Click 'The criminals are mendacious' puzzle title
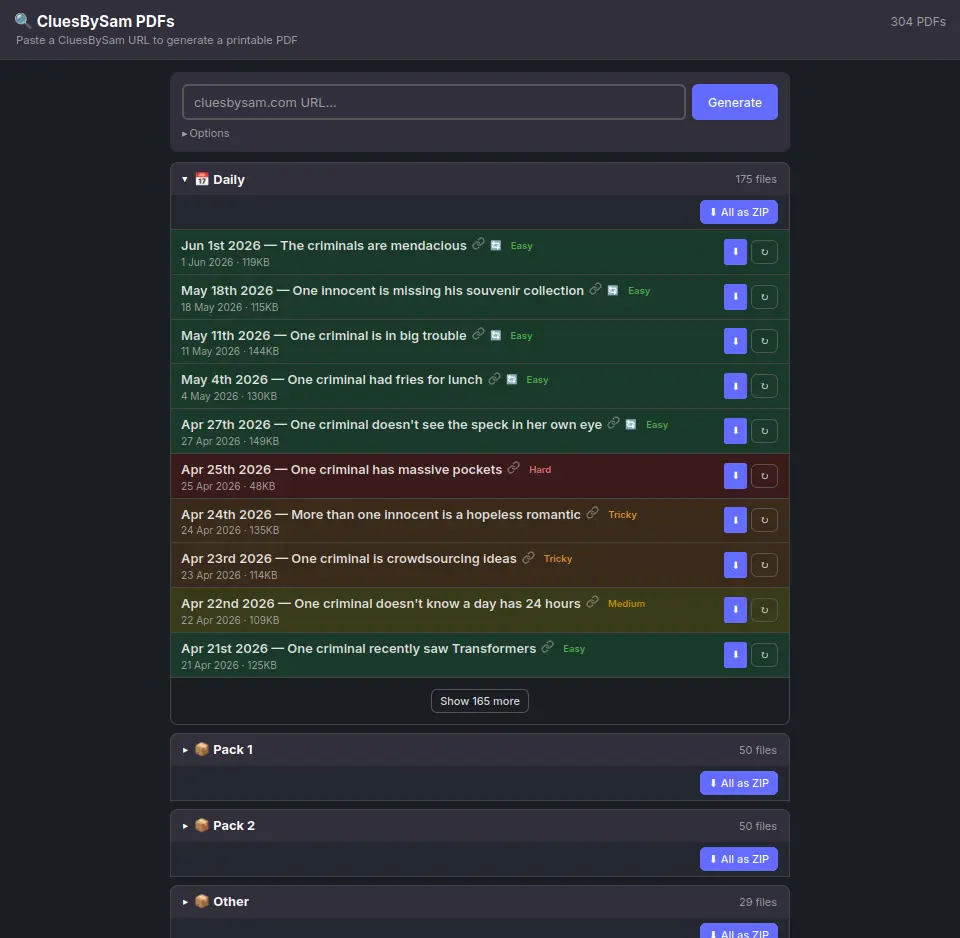 pyautogui.click(x=373, y=246)
